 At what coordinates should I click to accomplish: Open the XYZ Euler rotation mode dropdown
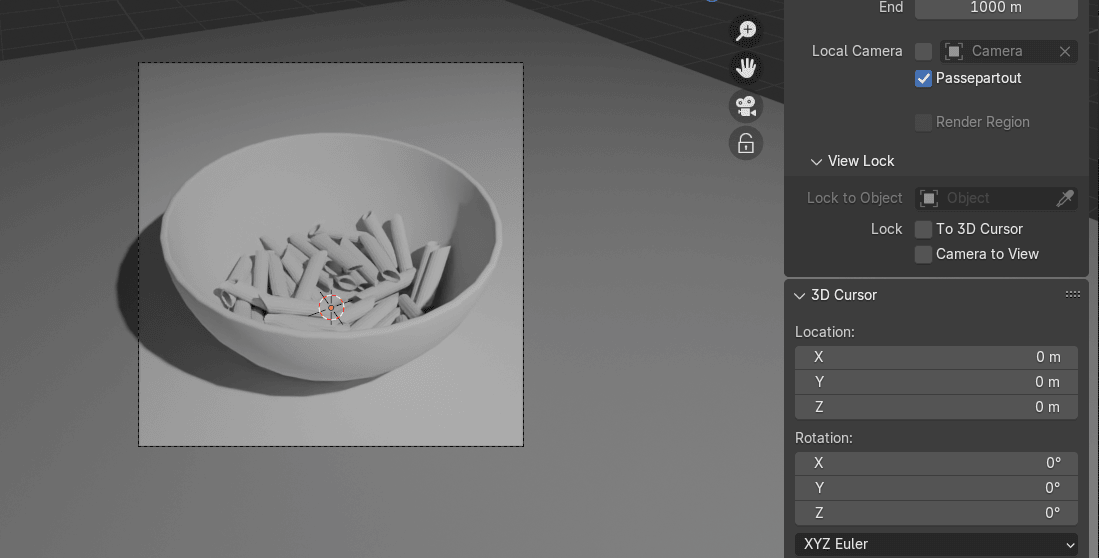coord(936,544)
